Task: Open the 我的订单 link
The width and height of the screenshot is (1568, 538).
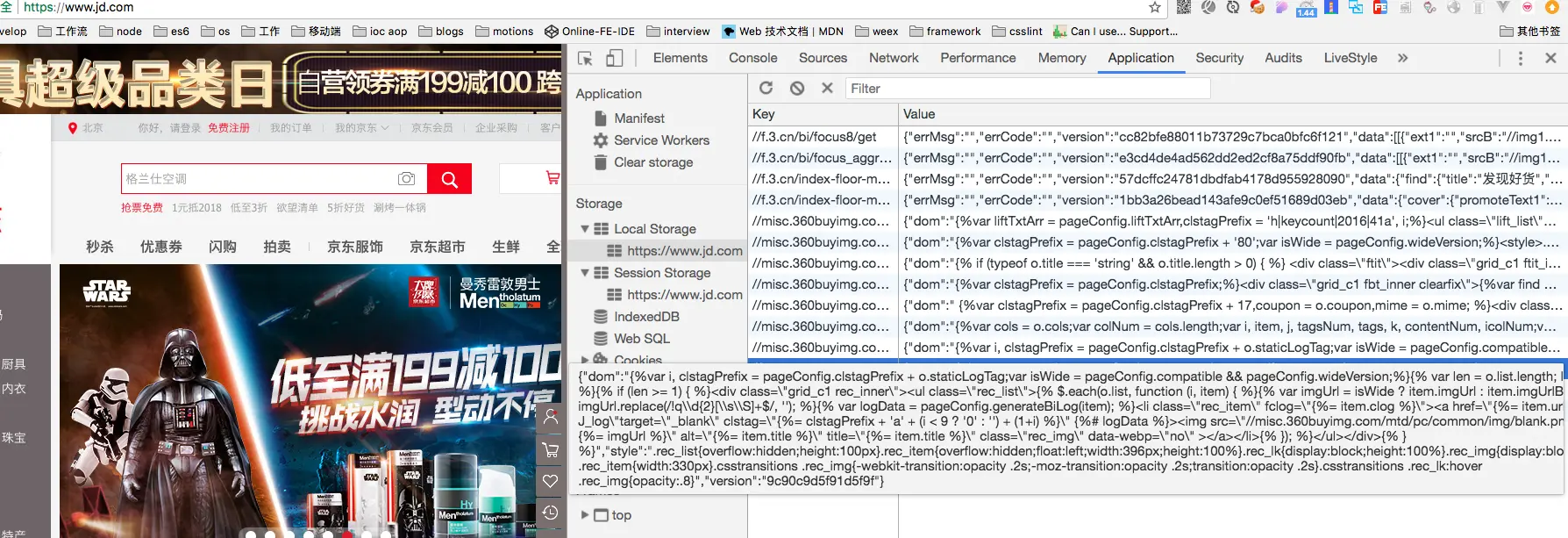Action: coord(291,128)
